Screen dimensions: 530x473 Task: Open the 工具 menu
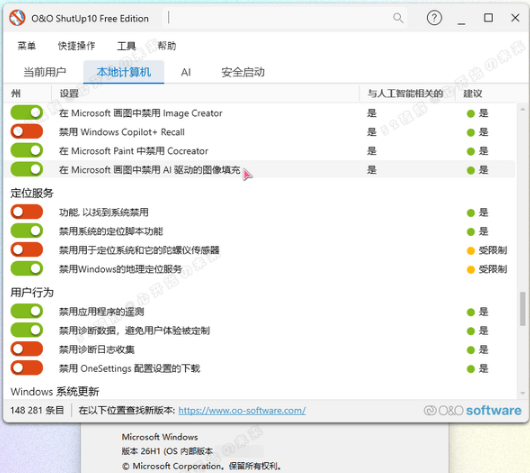[x=126, y=46]
